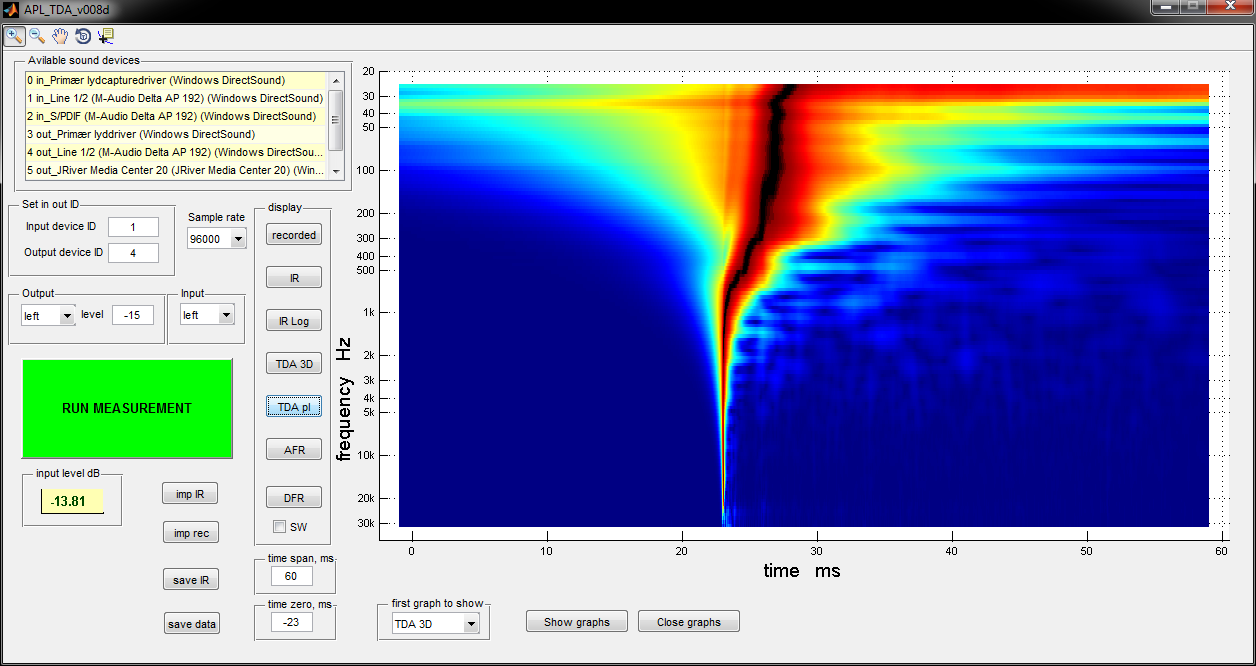
Task: Show the IR Log display
Action: (294, 321)
